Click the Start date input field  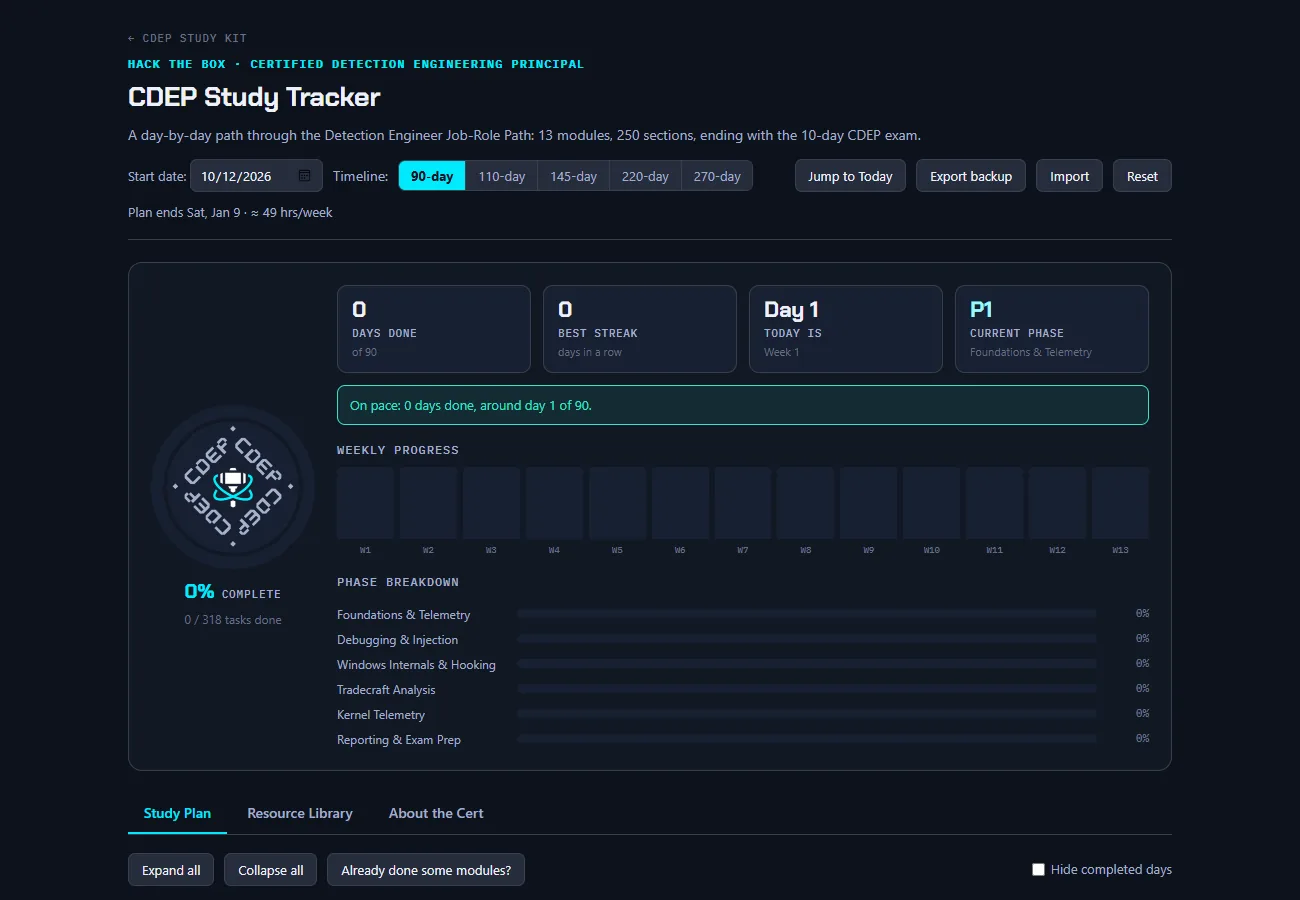(256, 176)
